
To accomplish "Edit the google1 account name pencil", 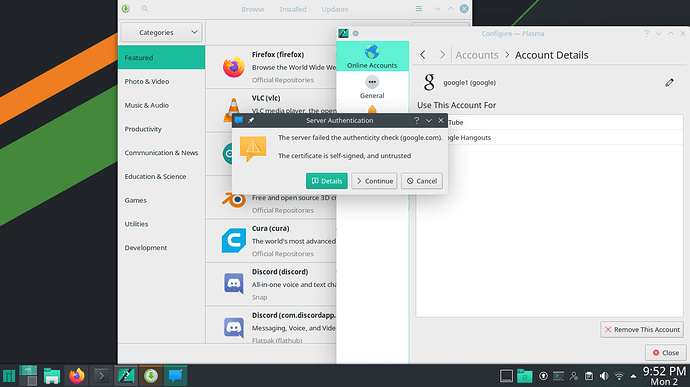I will pyautogui.click(x=669, y=82).
